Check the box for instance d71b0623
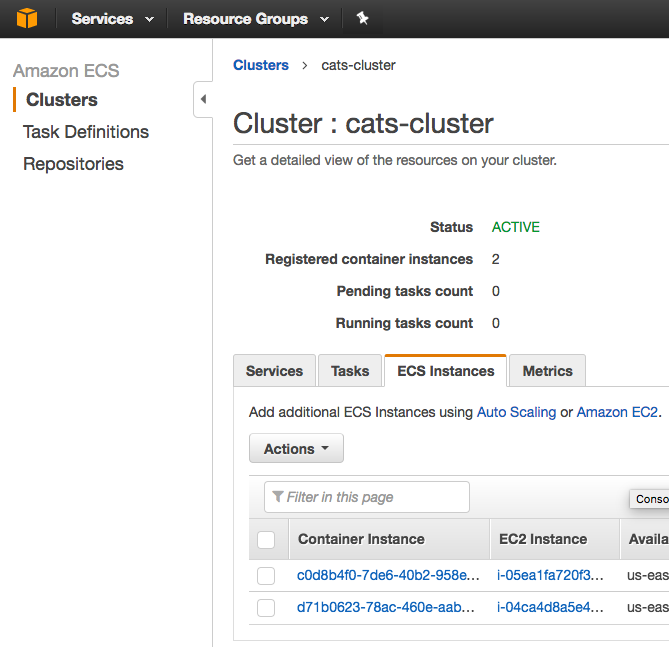This screenshot has height=647, width=669. click(266, 607)
